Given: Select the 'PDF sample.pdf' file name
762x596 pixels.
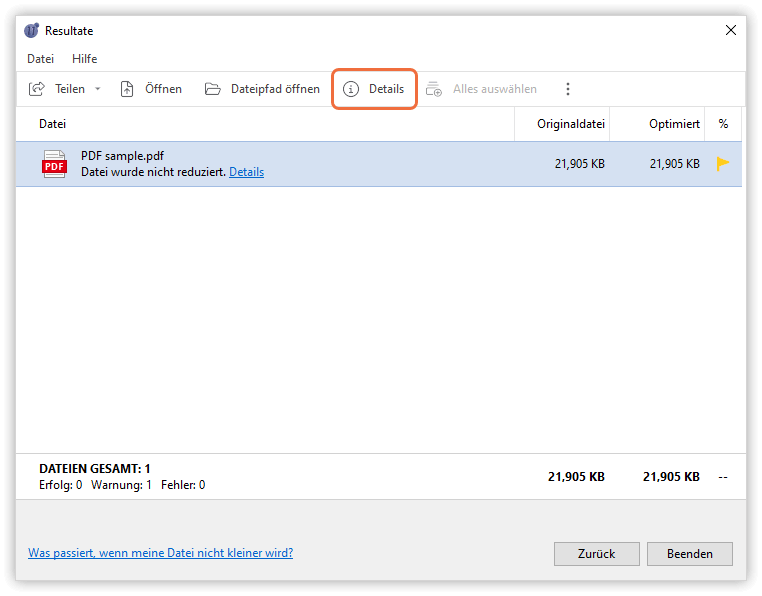Looking at the screenshot, I should click(122, 156).
